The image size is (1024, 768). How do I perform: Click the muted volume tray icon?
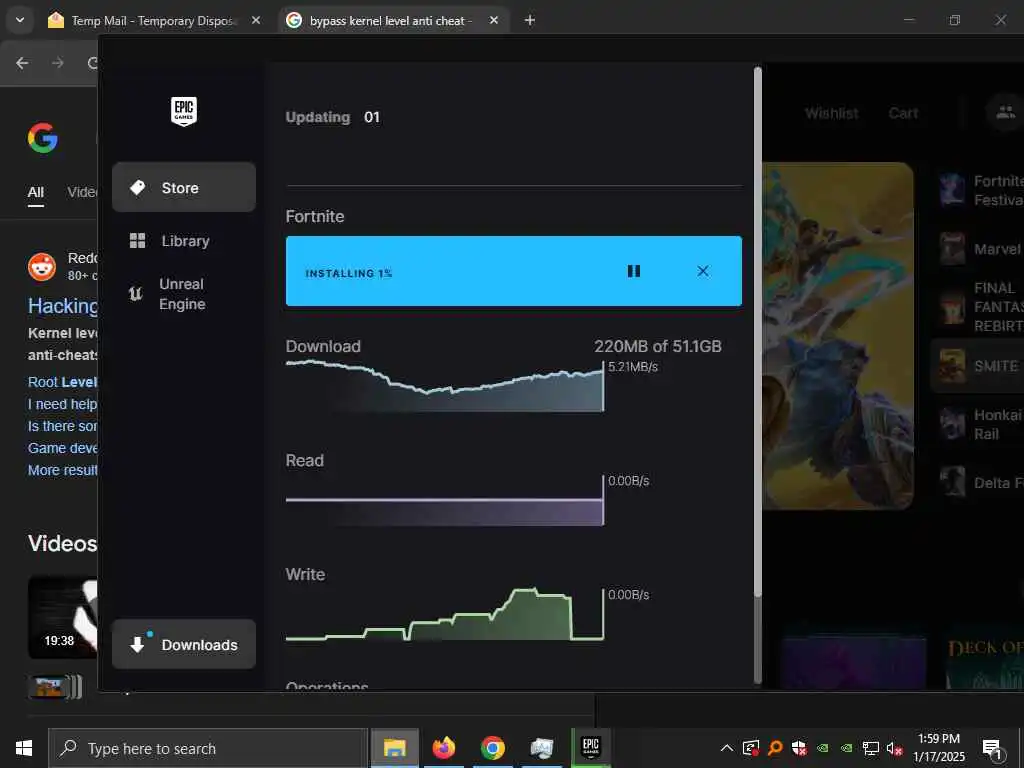[x=894, y=748]
